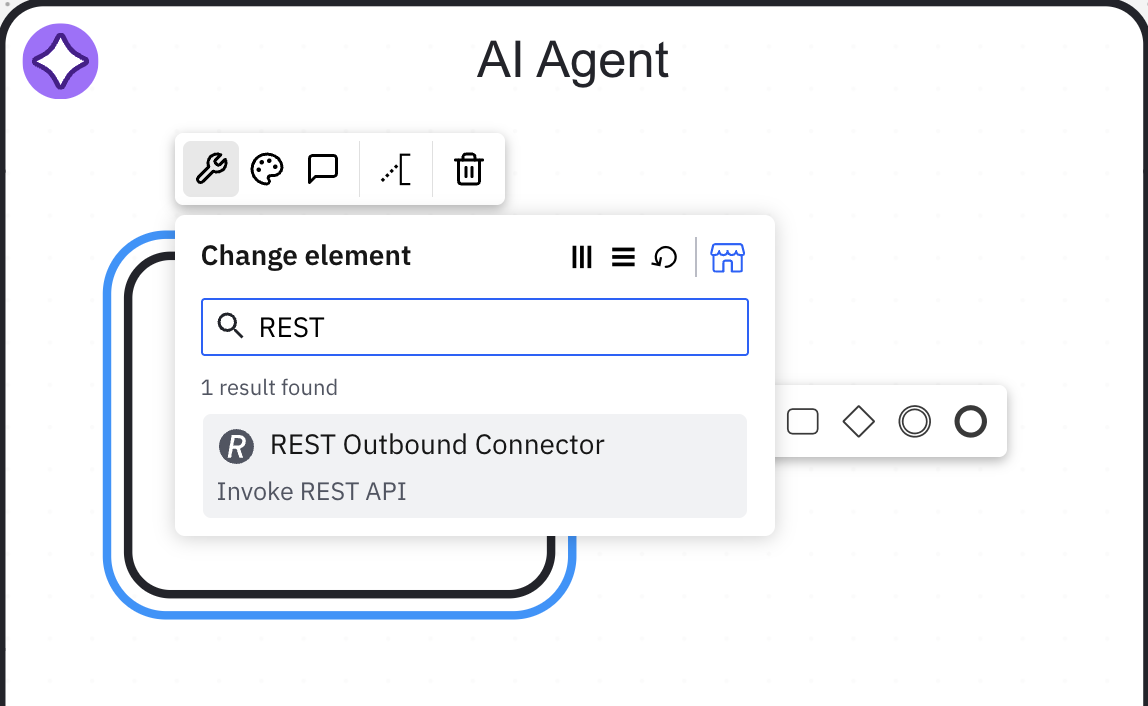Click the R connector logo

236,445
